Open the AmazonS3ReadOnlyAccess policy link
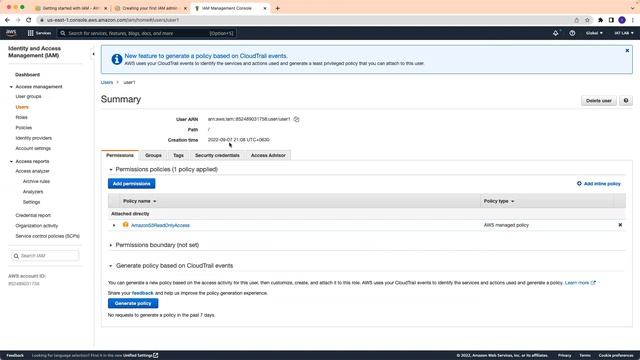The height and width of the screenshot is (360, 640). pos(160,225)
